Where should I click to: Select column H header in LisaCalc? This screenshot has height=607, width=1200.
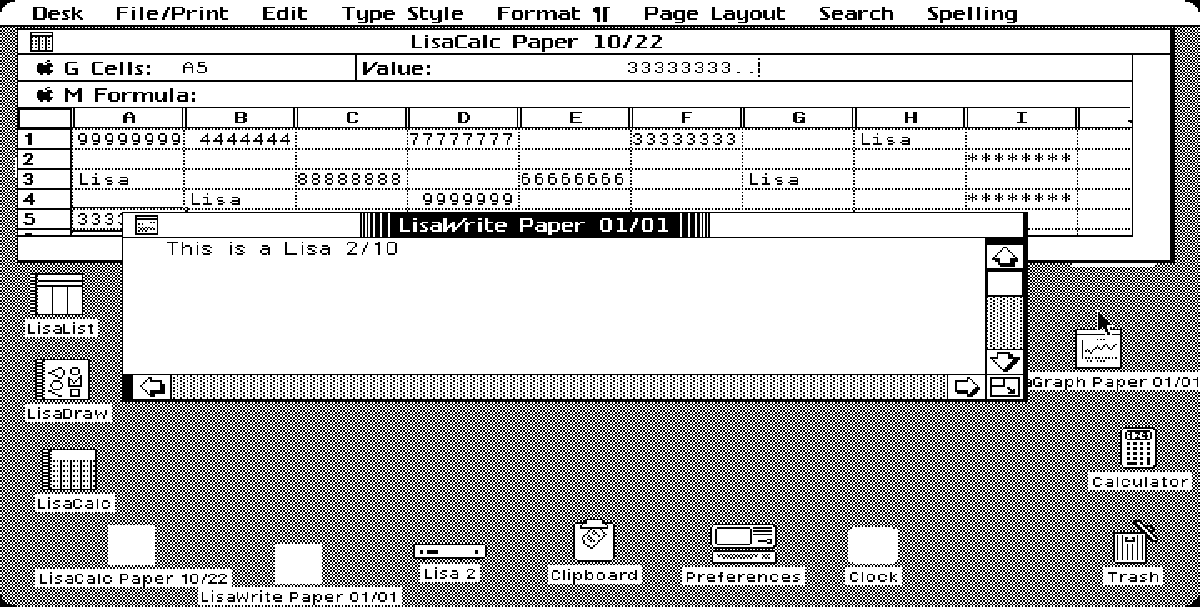pos(910,118)
